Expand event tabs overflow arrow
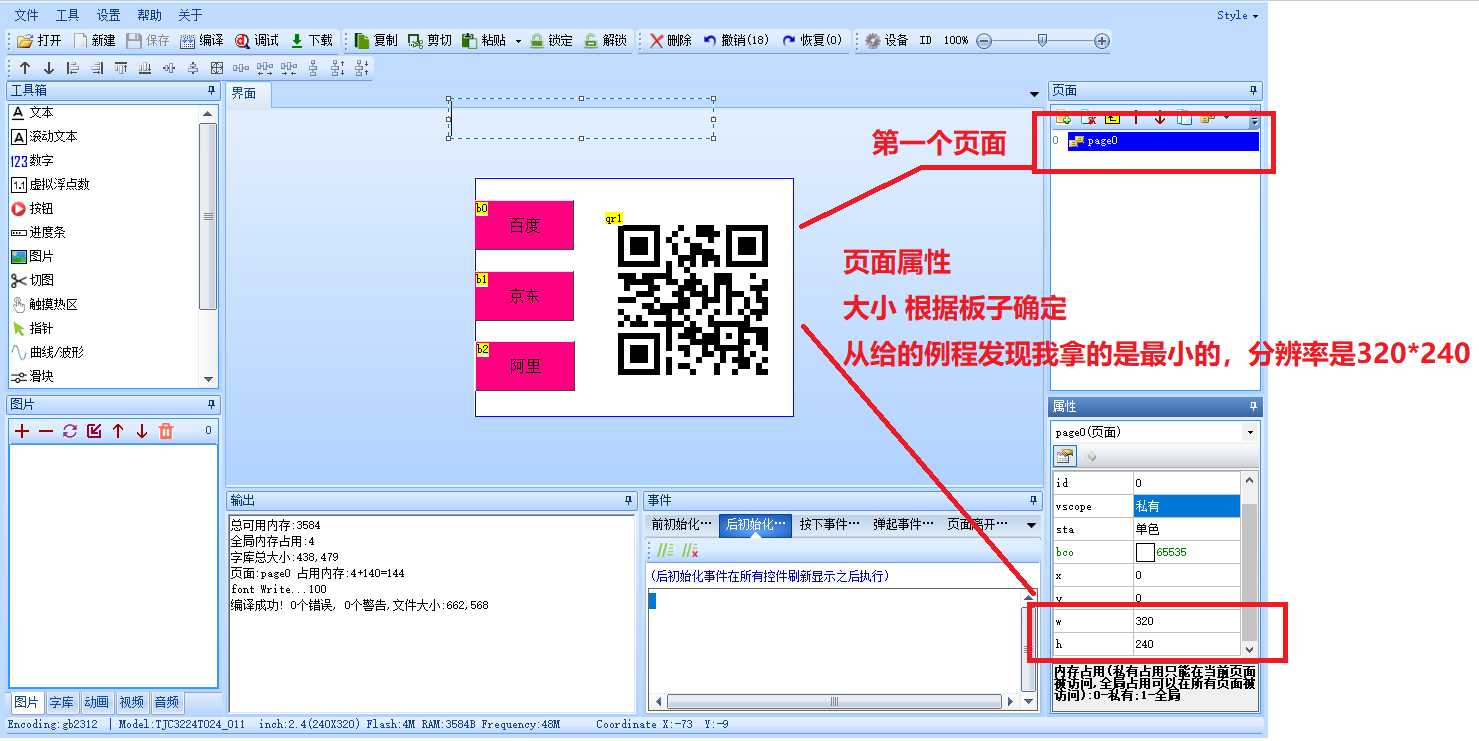The height and width of the screenshot is (741, 1479). (1031, 525)
